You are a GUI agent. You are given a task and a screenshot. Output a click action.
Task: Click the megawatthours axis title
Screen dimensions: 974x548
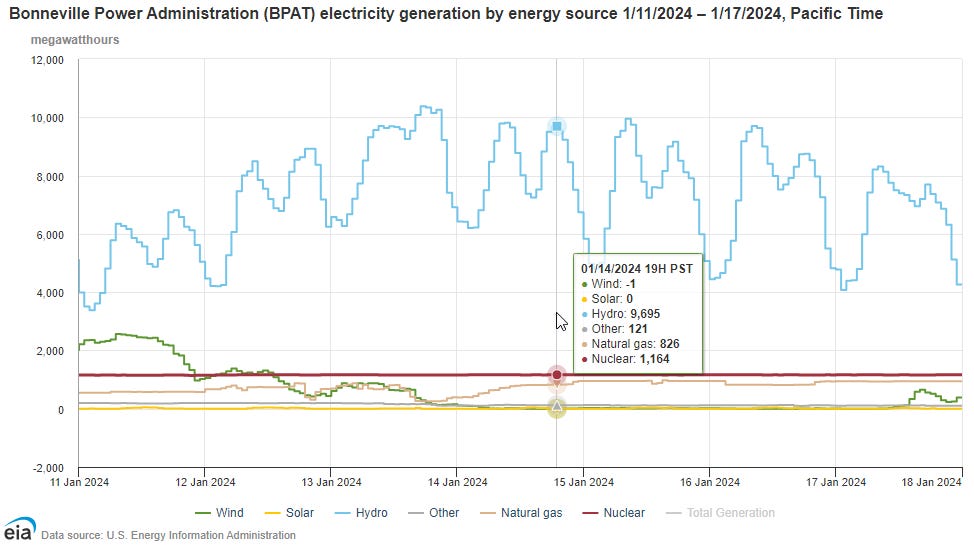[75, 40]
